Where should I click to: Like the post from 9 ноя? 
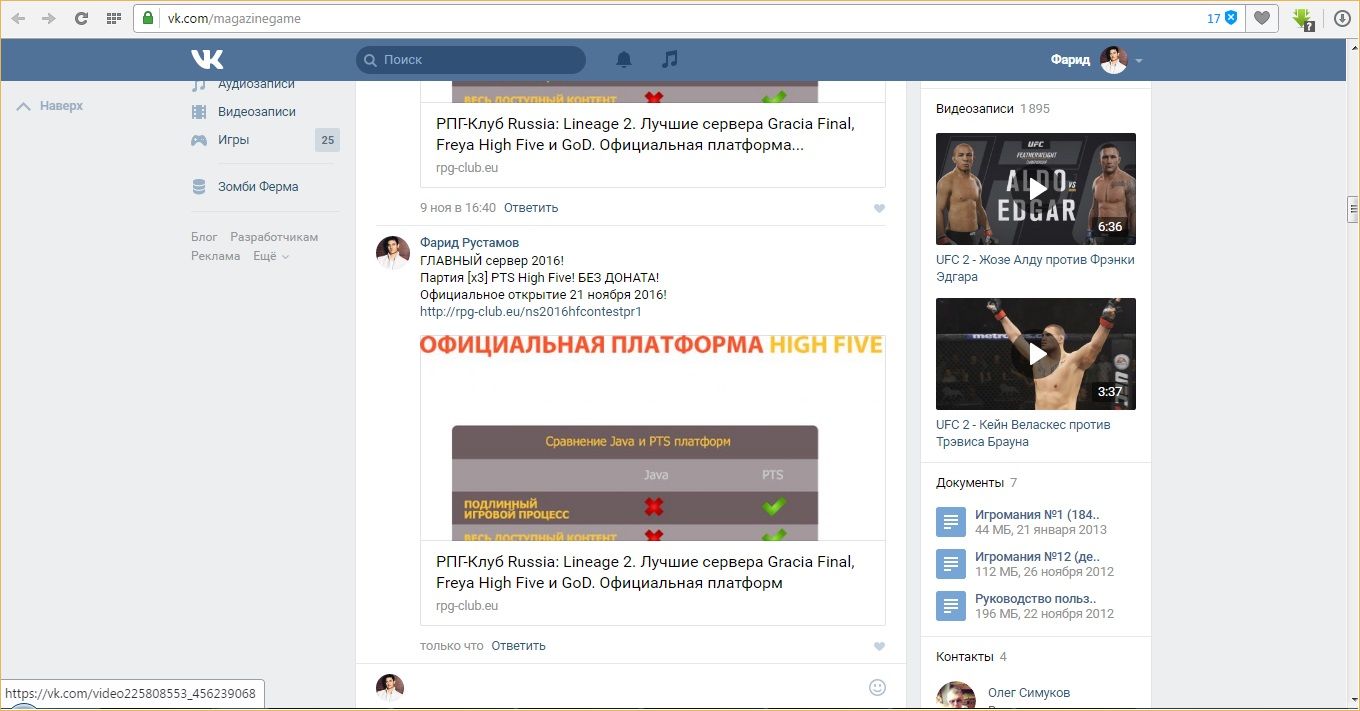(x=879, y=209)
